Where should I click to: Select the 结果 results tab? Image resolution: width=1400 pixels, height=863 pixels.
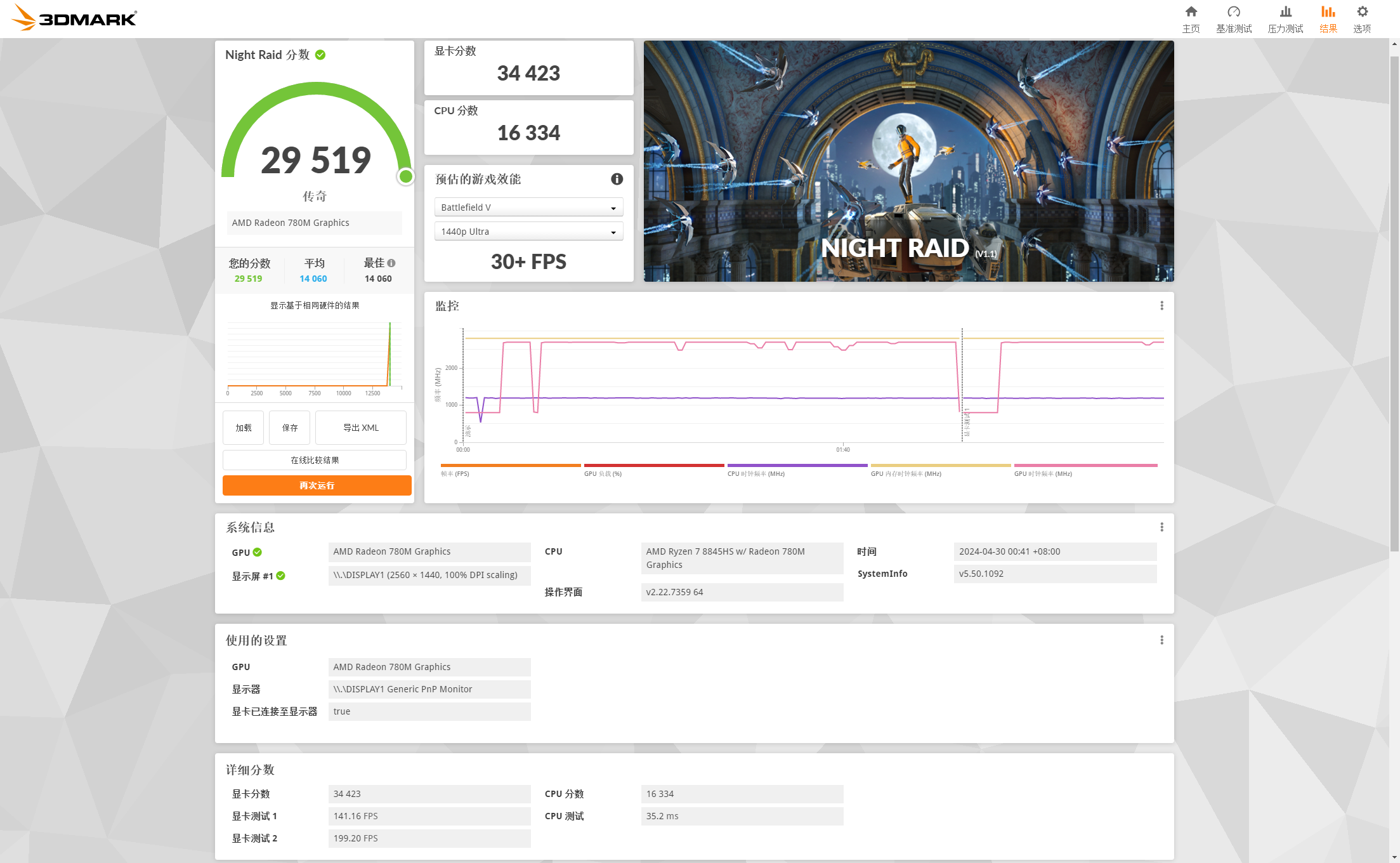coord(1328,19)
